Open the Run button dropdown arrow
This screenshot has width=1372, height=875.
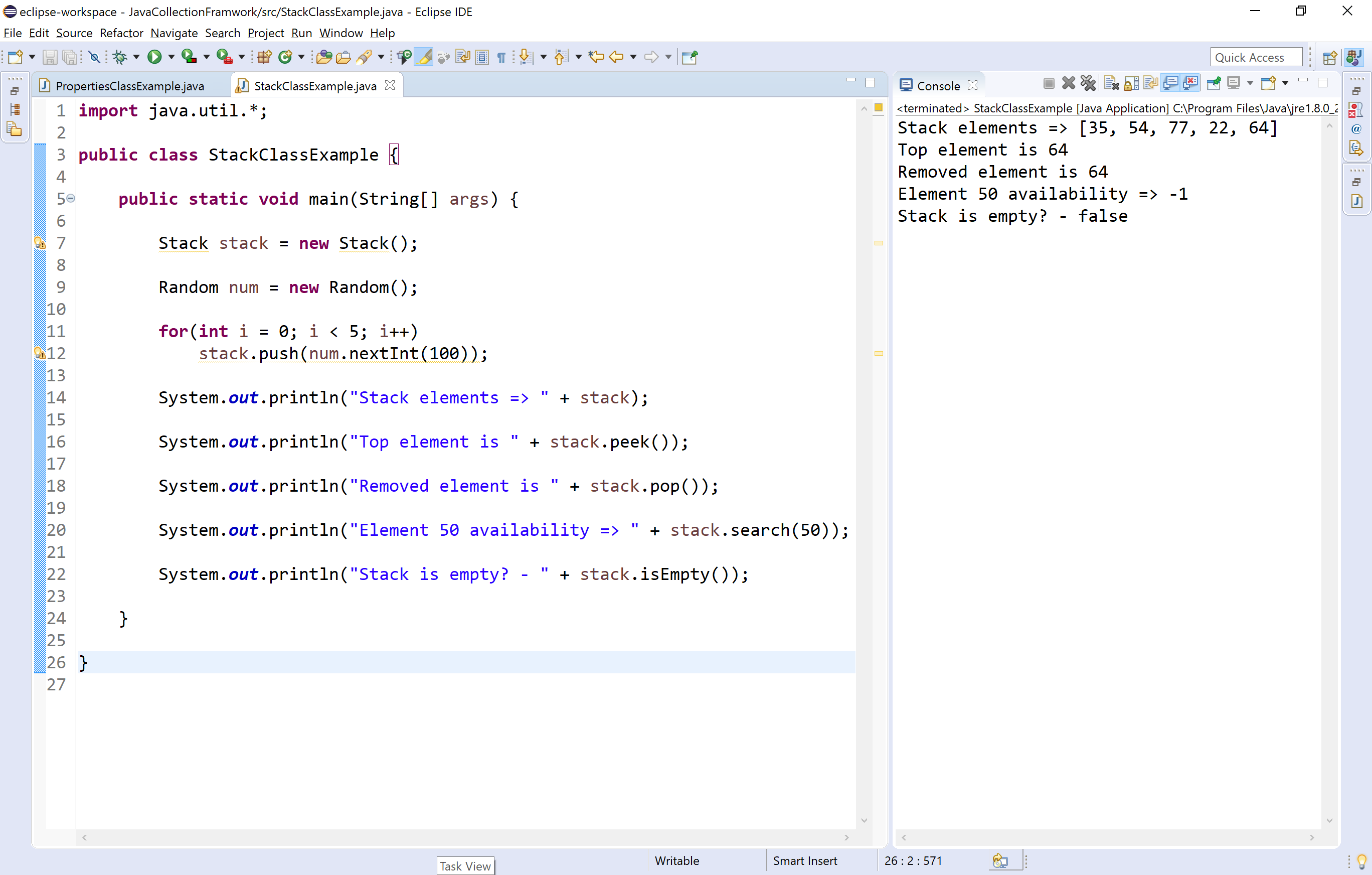171,57
